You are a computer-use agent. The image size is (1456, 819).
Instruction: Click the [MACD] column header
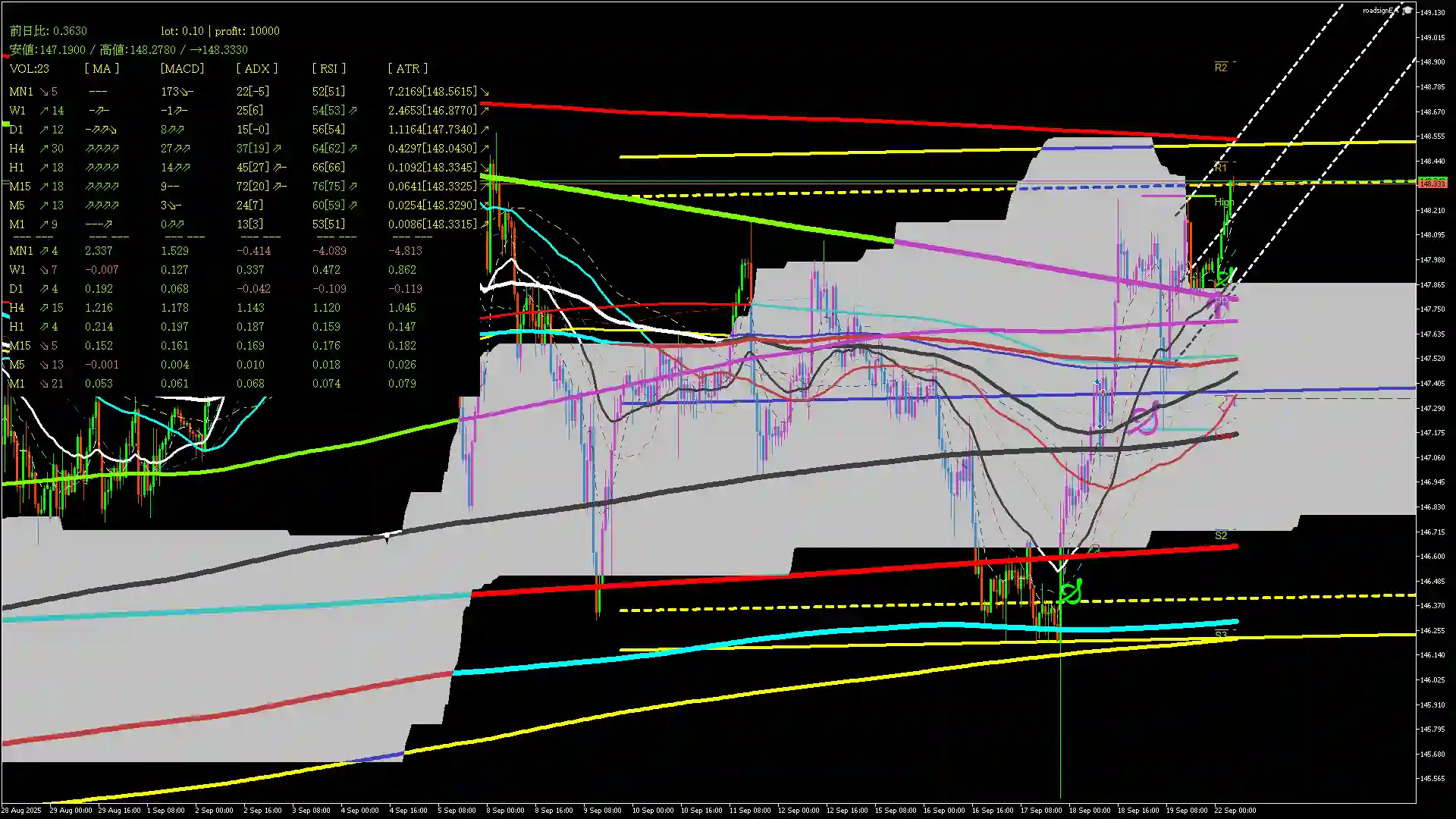coord(182,68)
